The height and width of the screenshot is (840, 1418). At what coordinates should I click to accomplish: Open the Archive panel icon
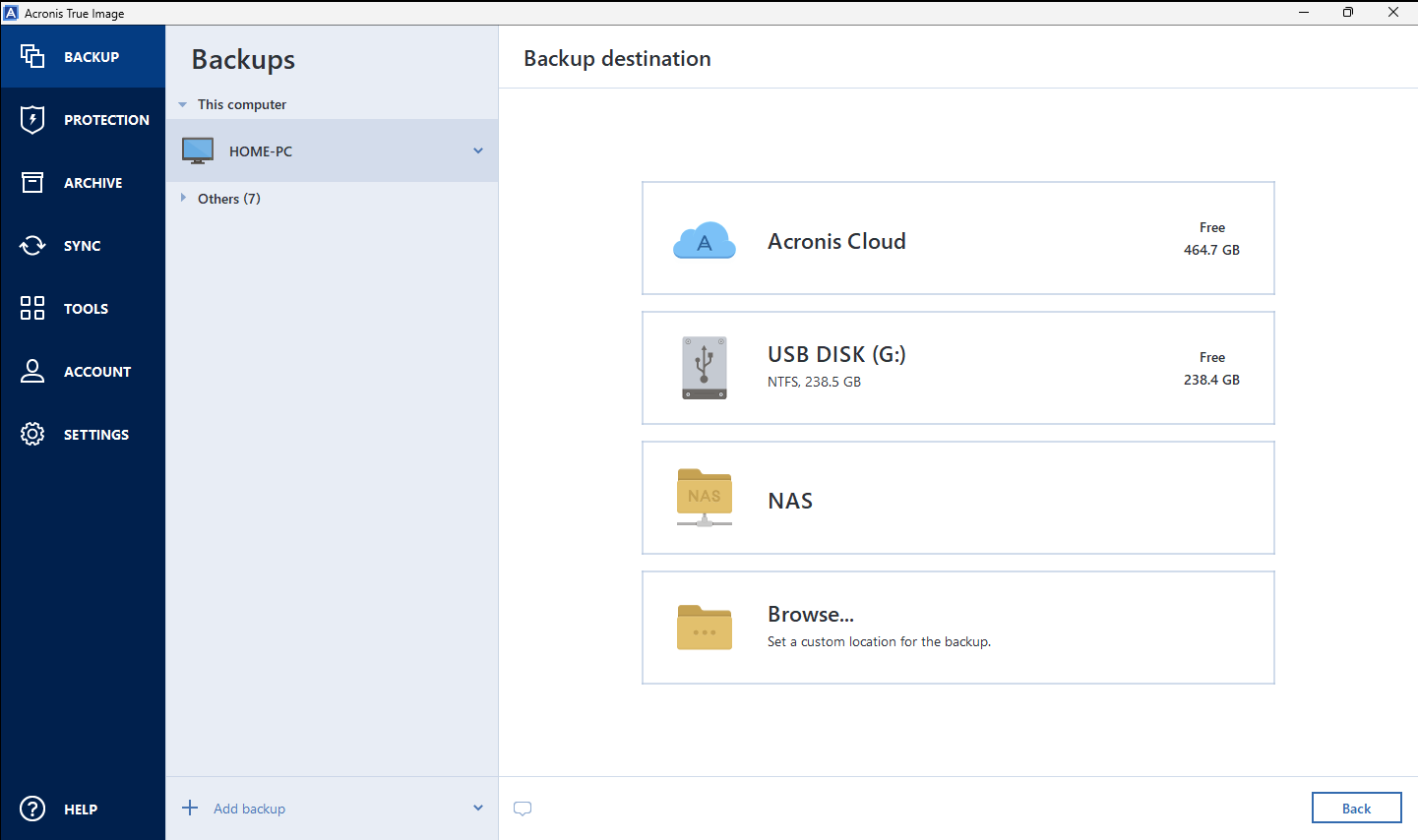[31, 182]
